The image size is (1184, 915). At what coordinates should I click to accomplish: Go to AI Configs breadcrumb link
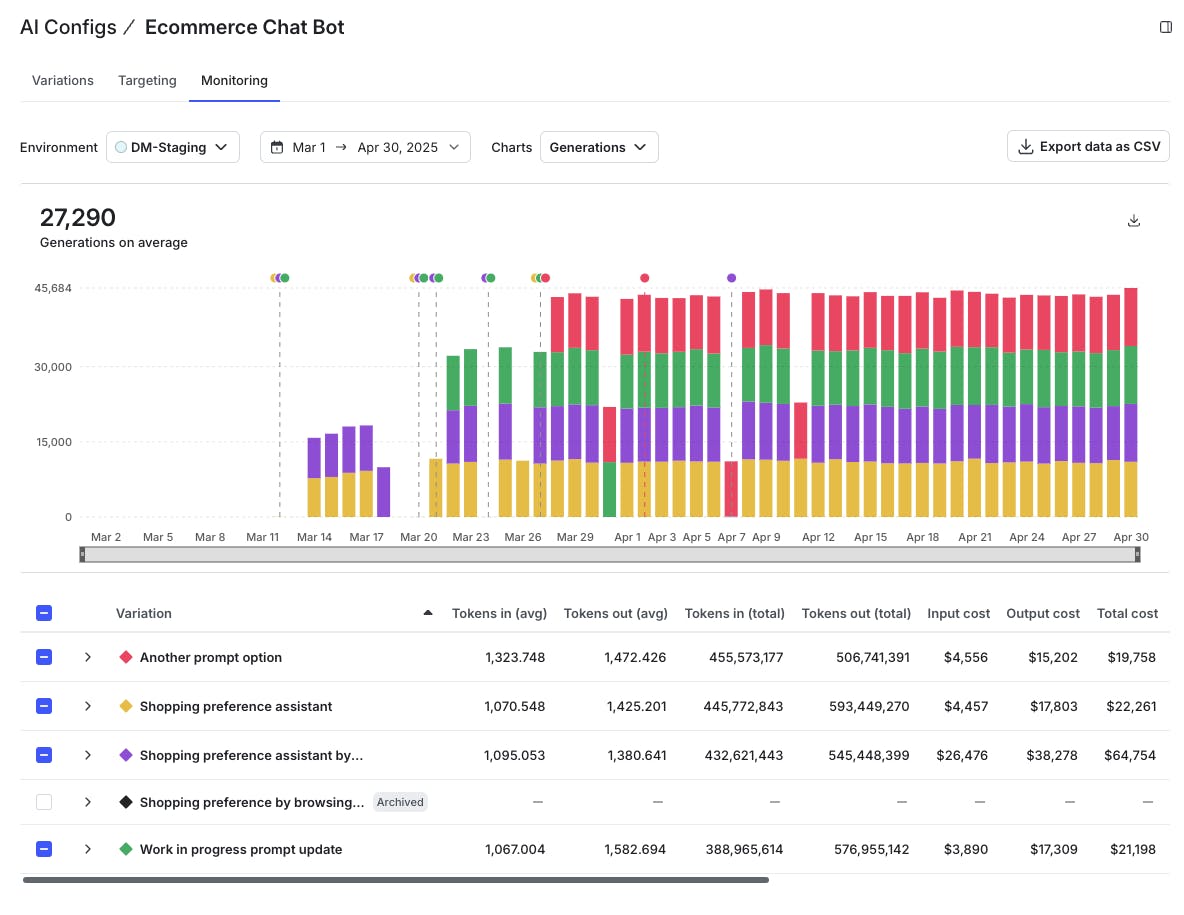click(x=68, y=27)
